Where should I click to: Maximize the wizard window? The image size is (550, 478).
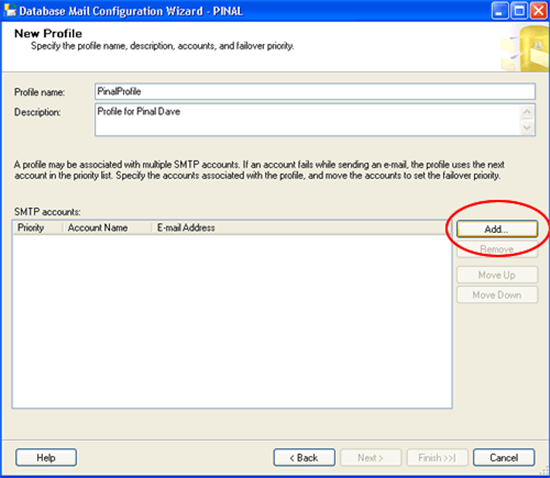[519, 11]
